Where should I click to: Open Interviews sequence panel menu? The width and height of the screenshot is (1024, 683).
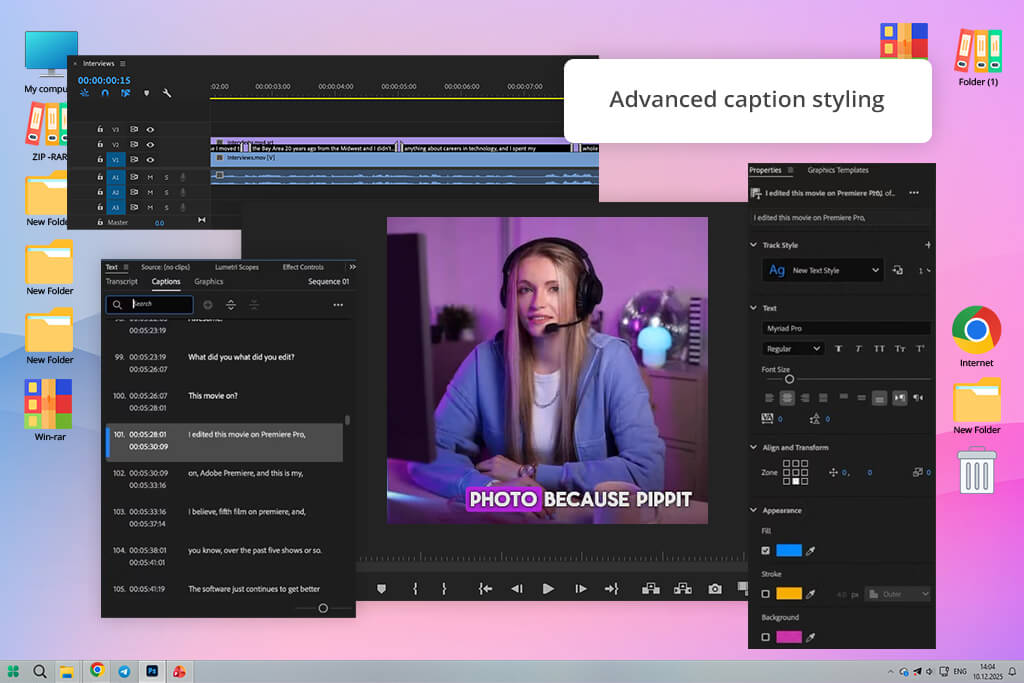123,63
